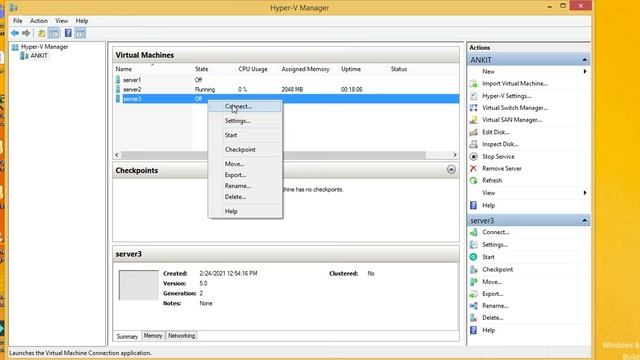This screenshot has height=360, width=640.
Task: Select the server2 virtual machine row
Action: point(287,89)
